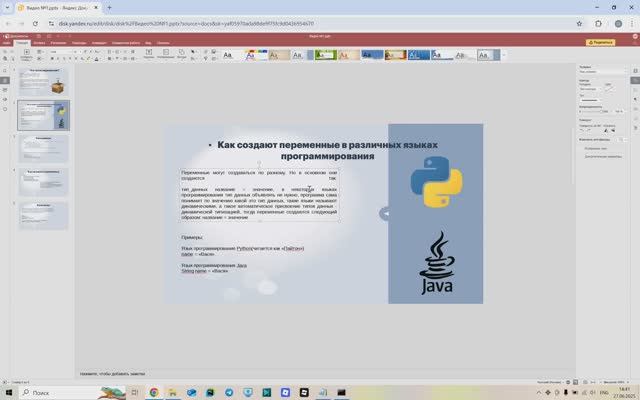
Task: Open the language selector in status bar
Action: click(549, 382)
